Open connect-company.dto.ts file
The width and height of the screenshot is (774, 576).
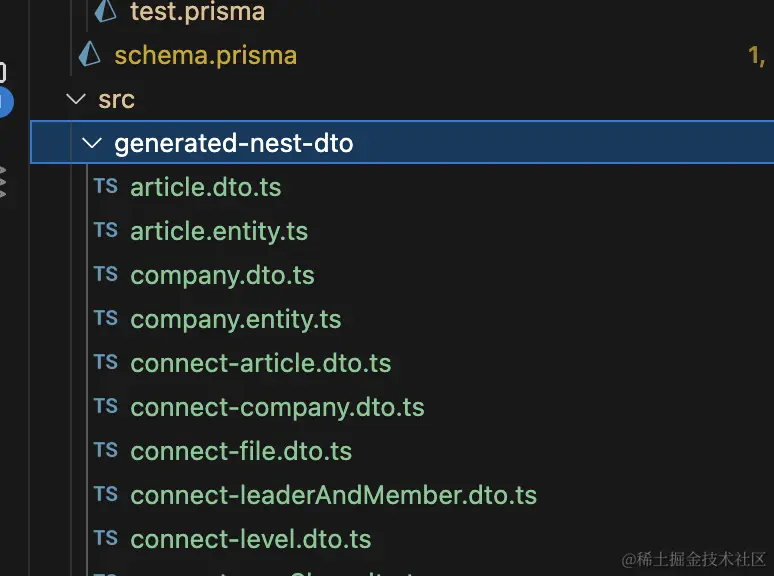pos(277,408)
